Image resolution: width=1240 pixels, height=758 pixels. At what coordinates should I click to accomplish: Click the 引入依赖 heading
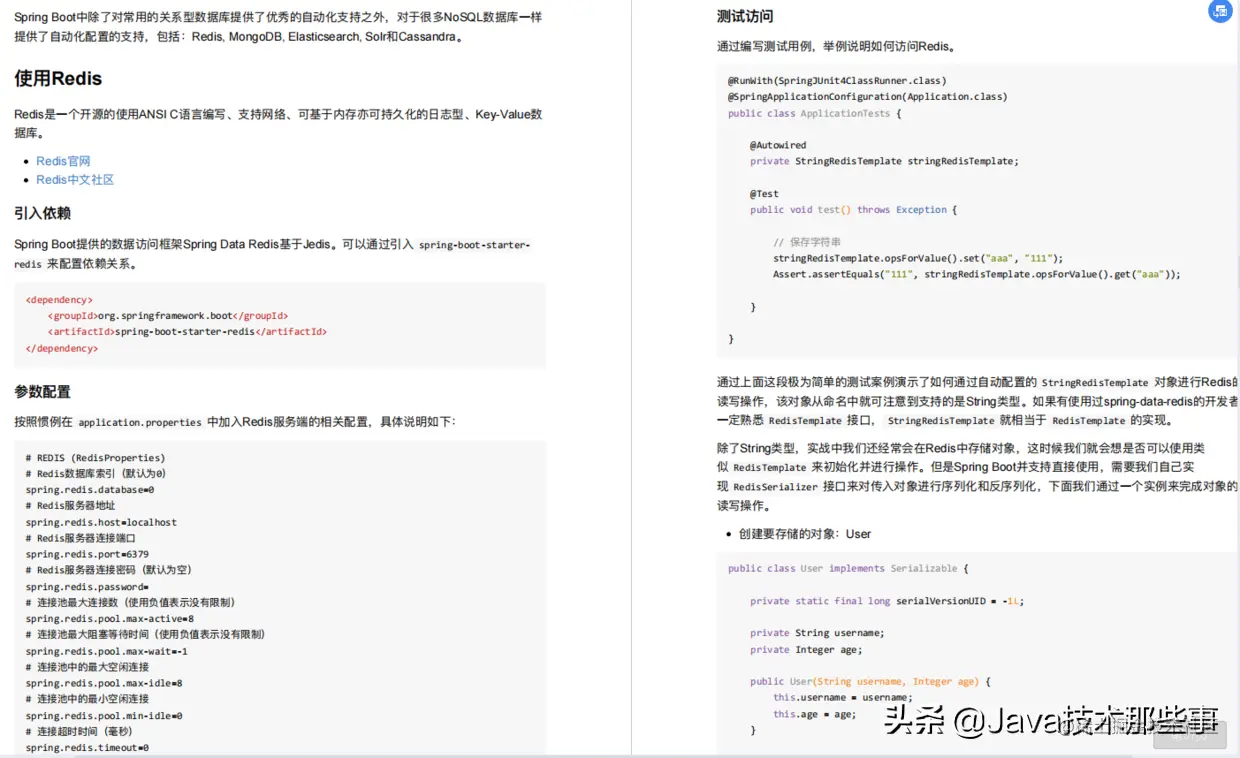42,213
